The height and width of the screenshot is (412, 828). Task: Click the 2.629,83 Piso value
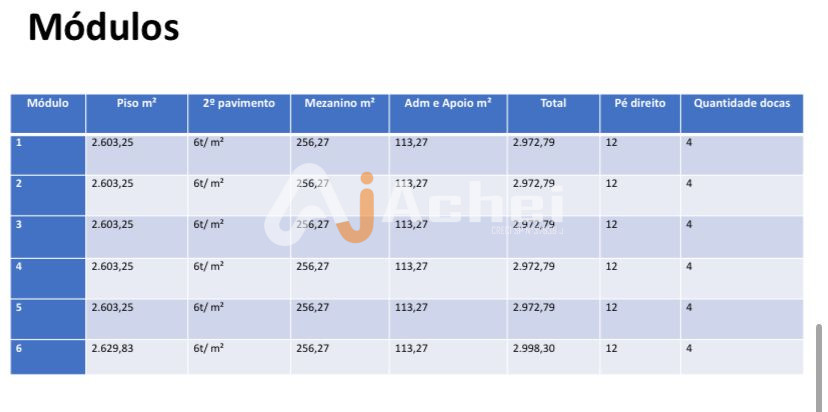(x=112, y=349)
